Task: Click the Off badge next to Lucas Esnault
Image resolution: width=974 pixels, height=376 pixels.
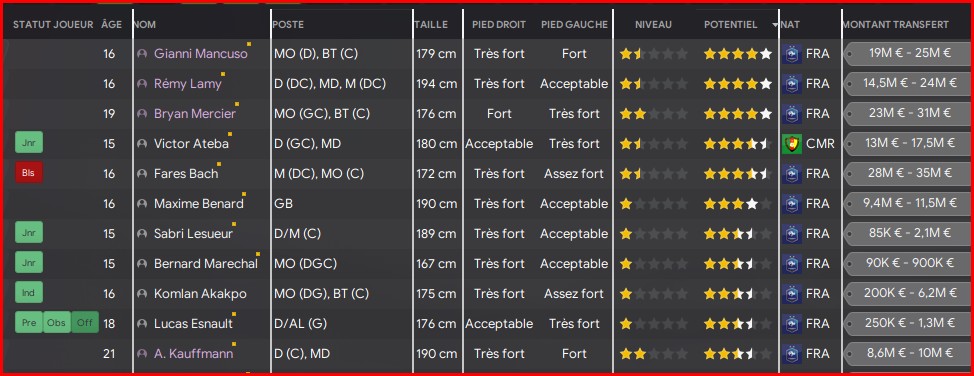Action: pyautogui.click(x=84, y=323)
